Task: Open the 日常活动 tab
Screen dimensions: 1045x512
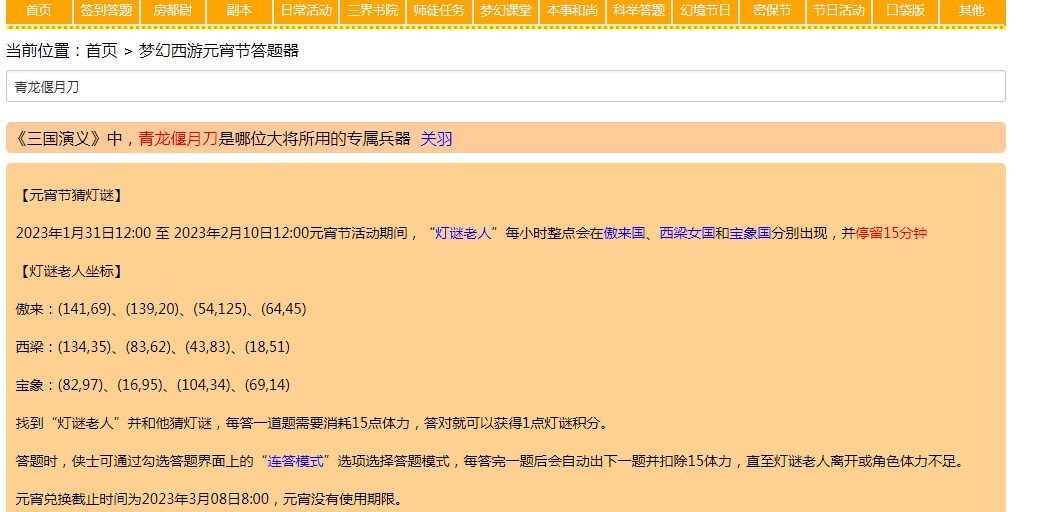Action: (306, 11)
